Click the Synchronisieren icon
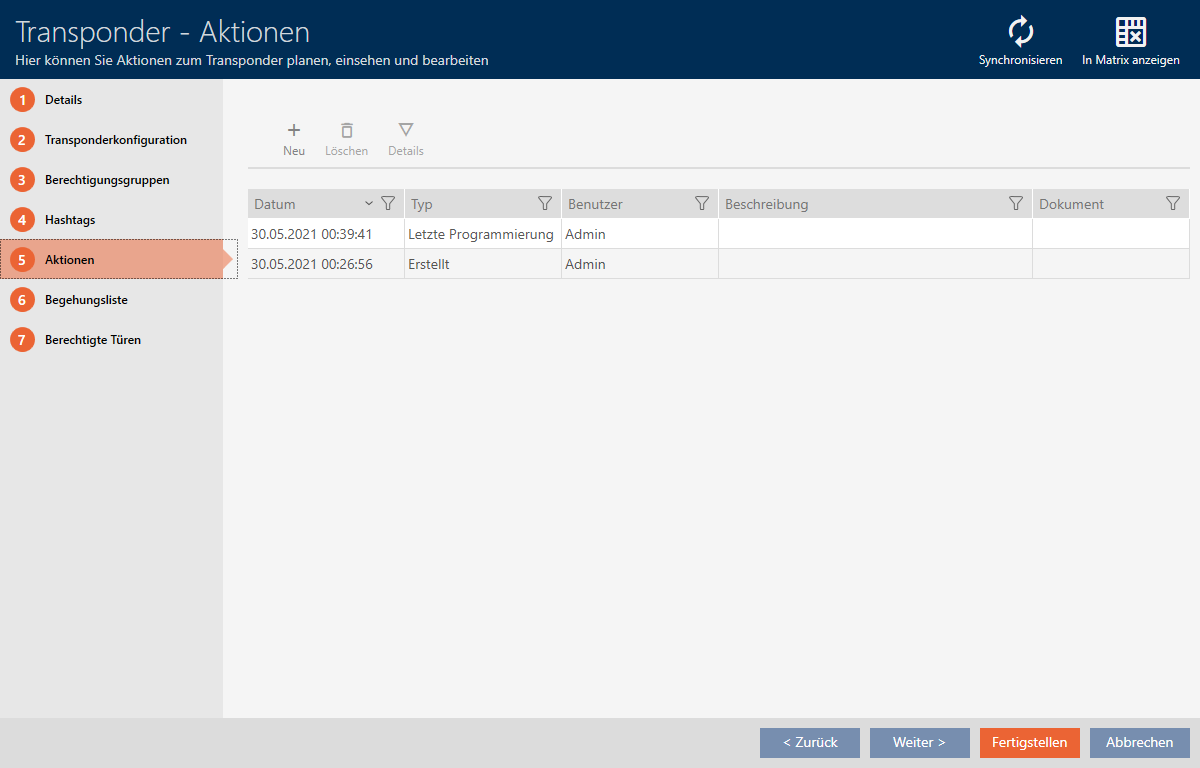The image size is (1200, 768). (1020, 33)
